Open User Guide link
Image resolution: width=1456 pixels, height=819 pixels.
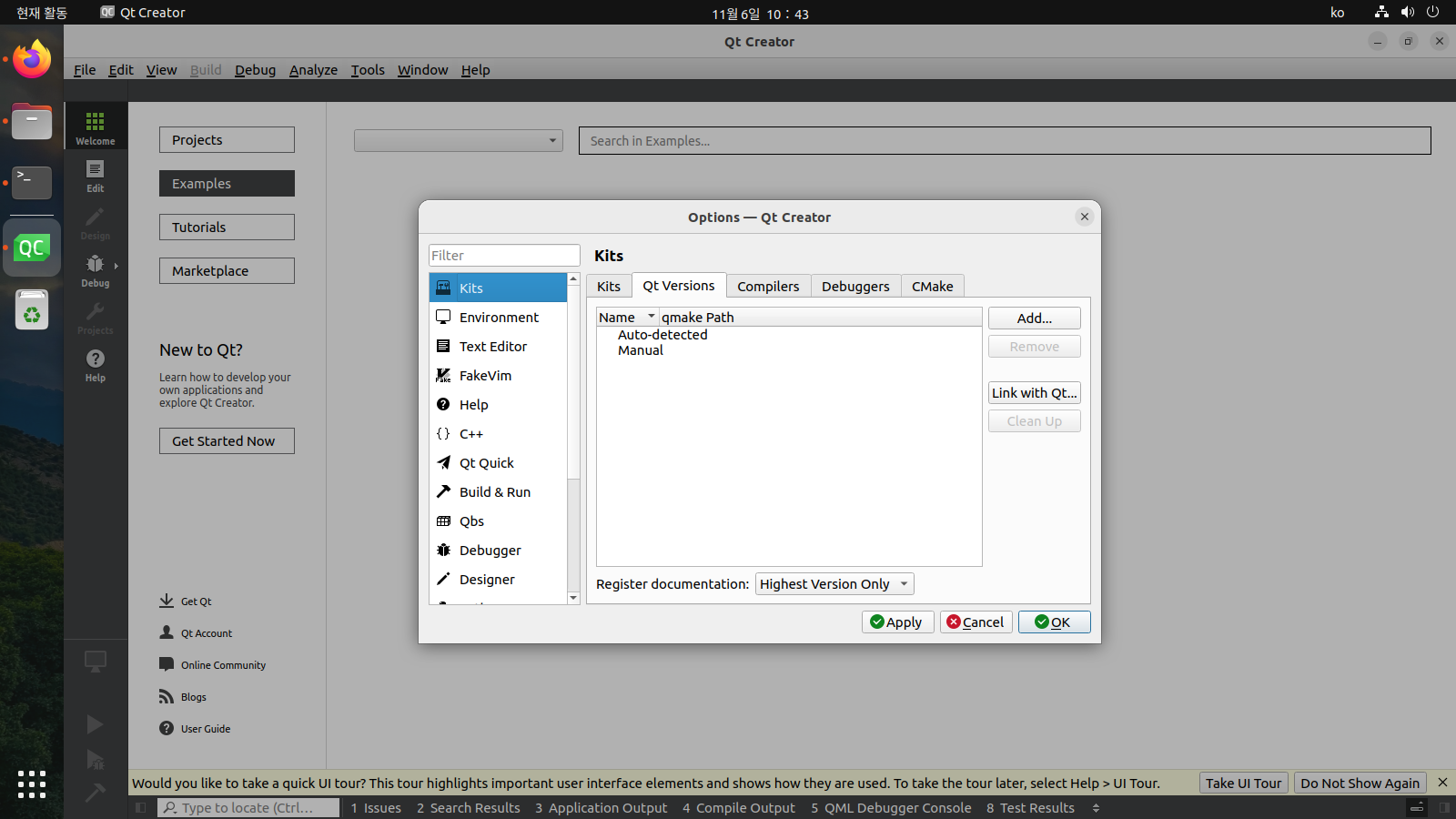coord(205,729)
